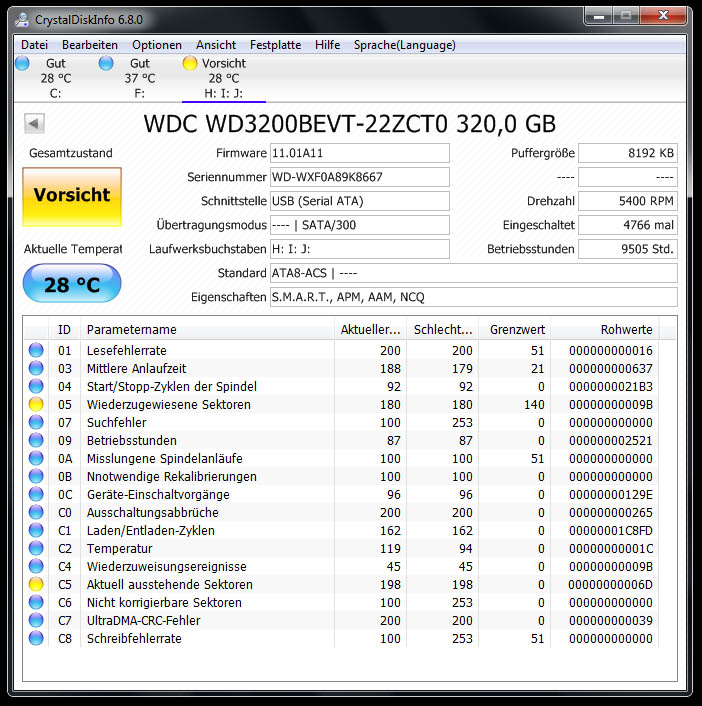
Task: Click the Drehzahl 5400 RPM field
Action: tap(628, 201)
